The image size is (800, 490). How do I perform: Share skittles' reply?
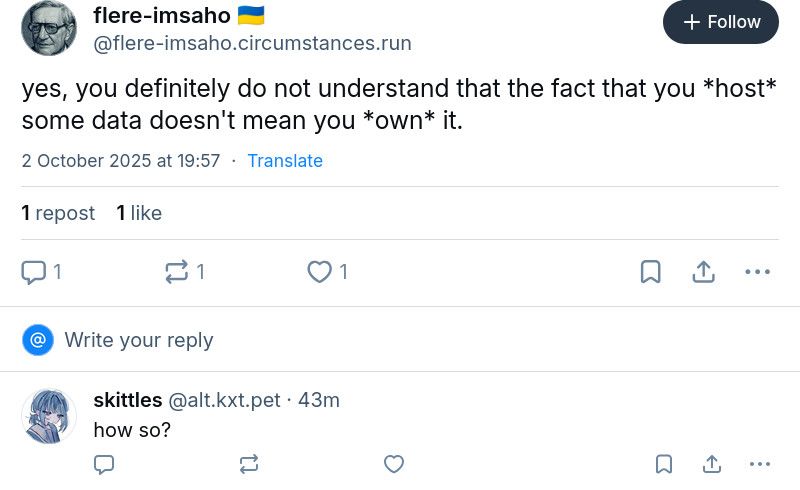pyautogui.click(x=712, y=464)
